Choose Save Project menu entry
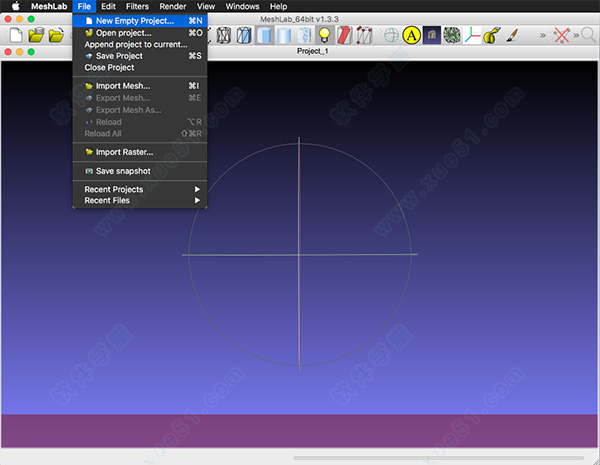The image size is (600, 465). click(x=140, y=56)
